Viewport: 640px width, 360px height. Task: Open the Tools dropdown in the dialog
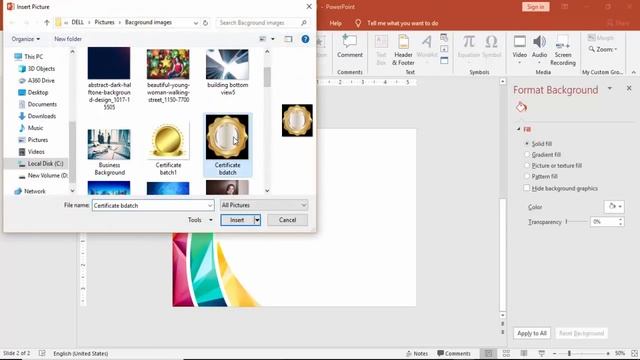[x=200, y=220]
